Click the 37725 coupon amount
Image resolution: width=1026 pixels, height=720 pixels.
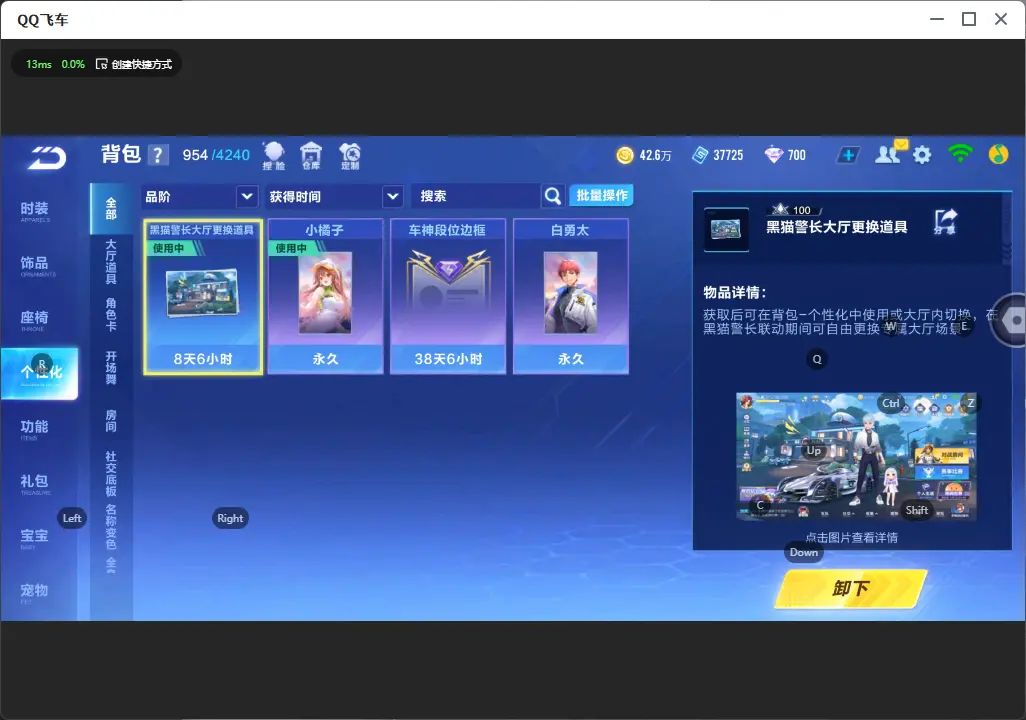point(728,155)
